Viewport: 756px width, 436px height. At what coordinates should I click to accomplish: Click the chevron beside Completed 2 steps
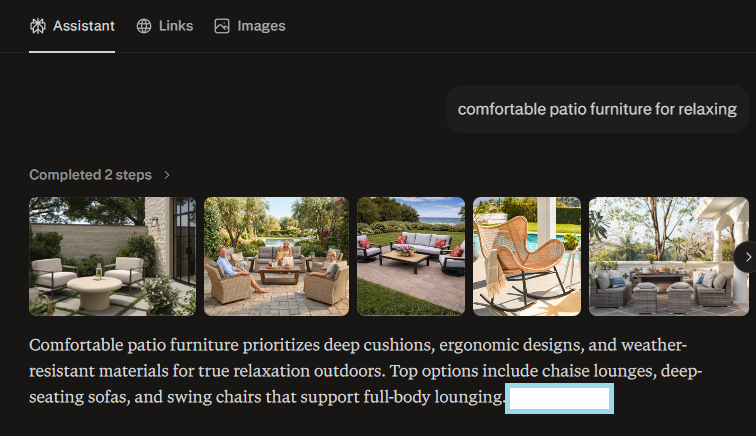tap(167, 175)
